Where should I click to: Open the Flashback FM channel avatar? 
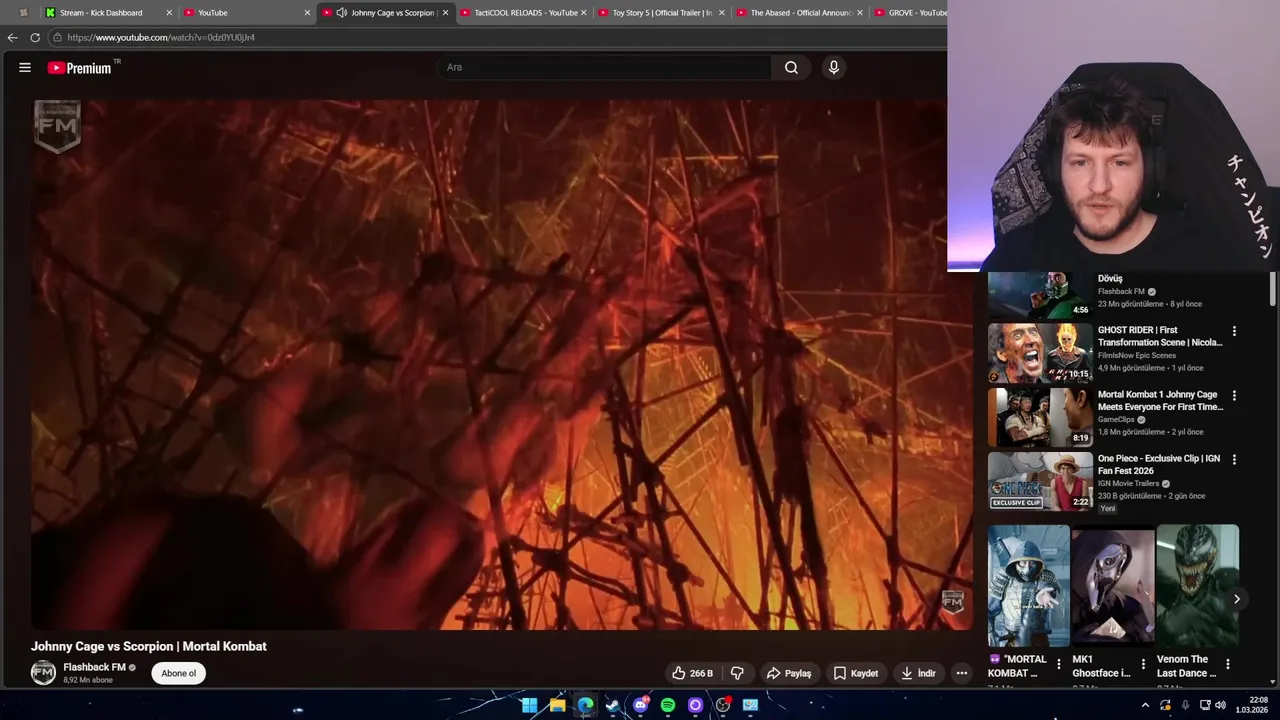pyautogui.click(x=43, y=673)
